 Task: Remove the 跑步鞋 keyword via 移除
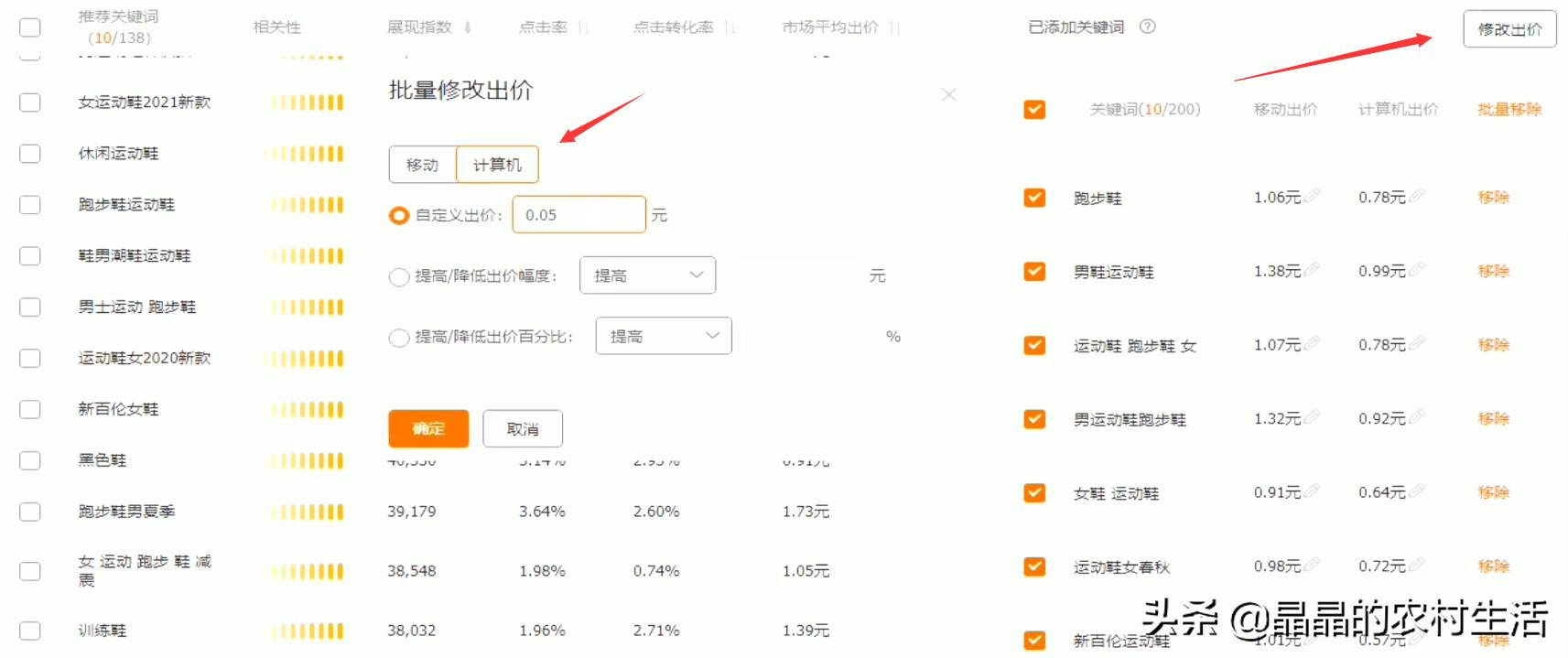[x=1493, y=197]
